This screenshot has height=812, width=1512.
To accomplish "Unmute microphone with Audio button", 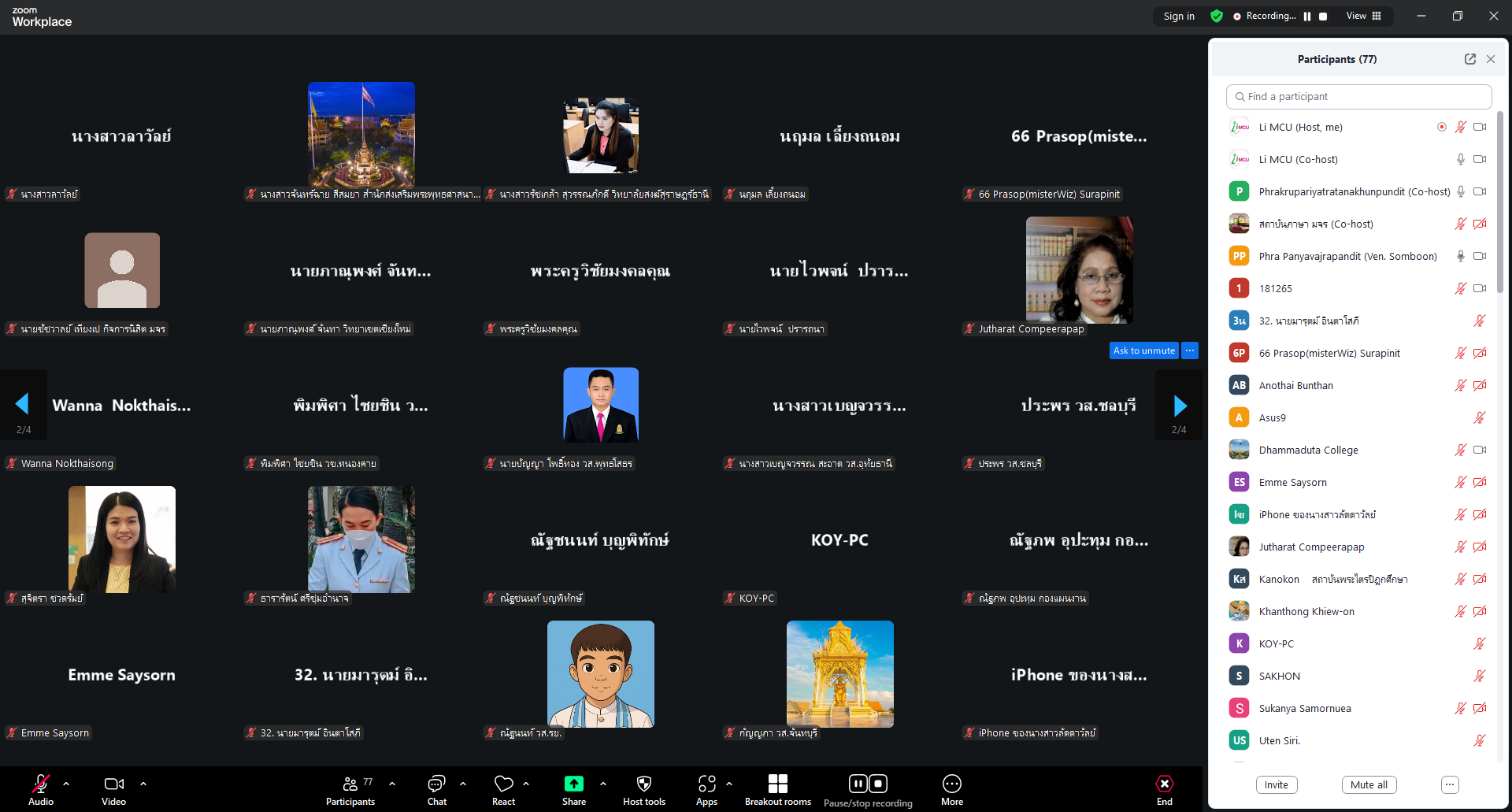I will (x=41, y=790).
